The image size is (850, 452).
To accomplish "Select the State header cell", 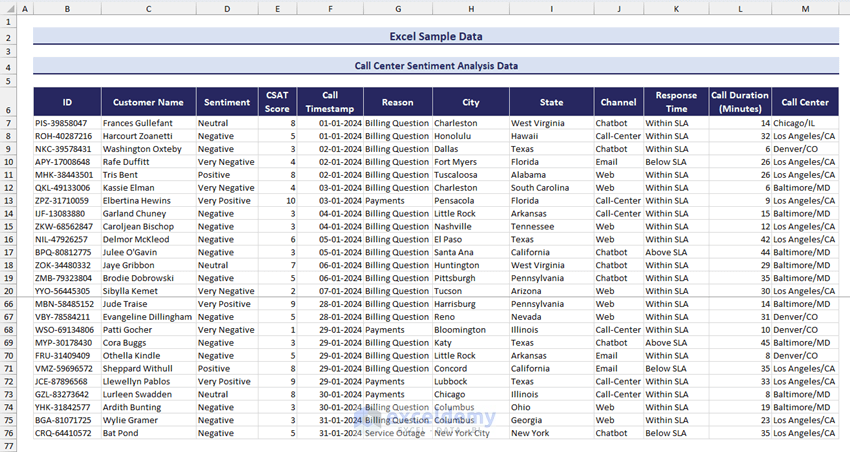I will pos(551,102).
